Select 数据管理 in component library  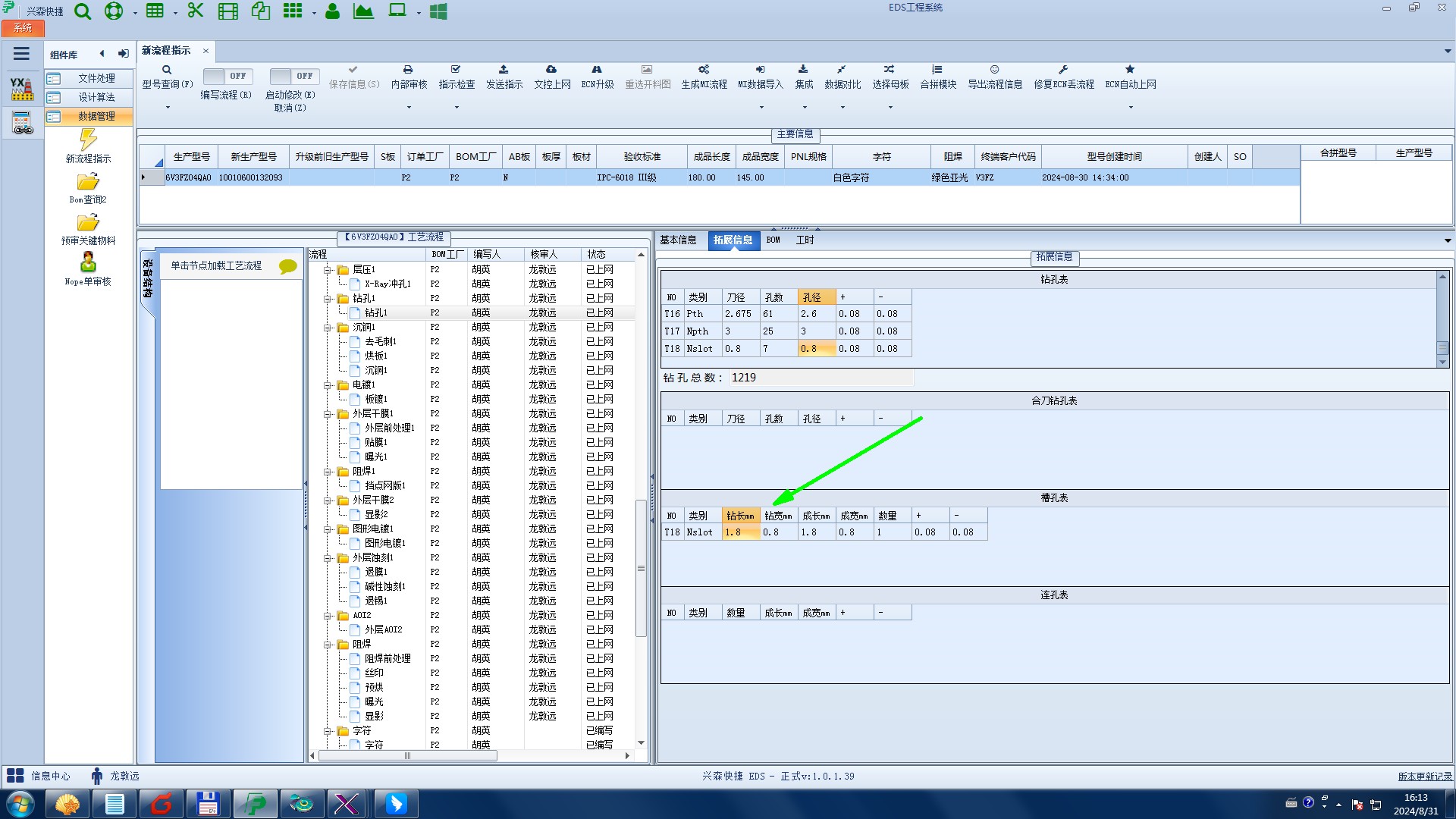(96, 117)
